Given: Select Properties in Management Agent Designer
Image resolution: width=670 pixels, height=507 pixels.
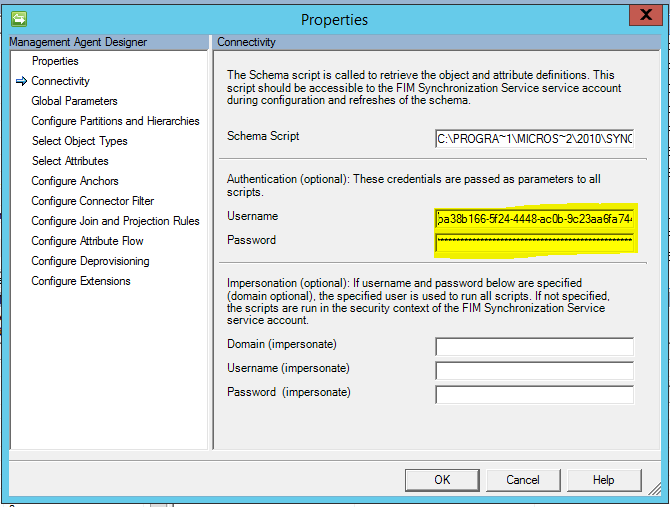Looking at the screenshot, I should (x=55, y=61).
